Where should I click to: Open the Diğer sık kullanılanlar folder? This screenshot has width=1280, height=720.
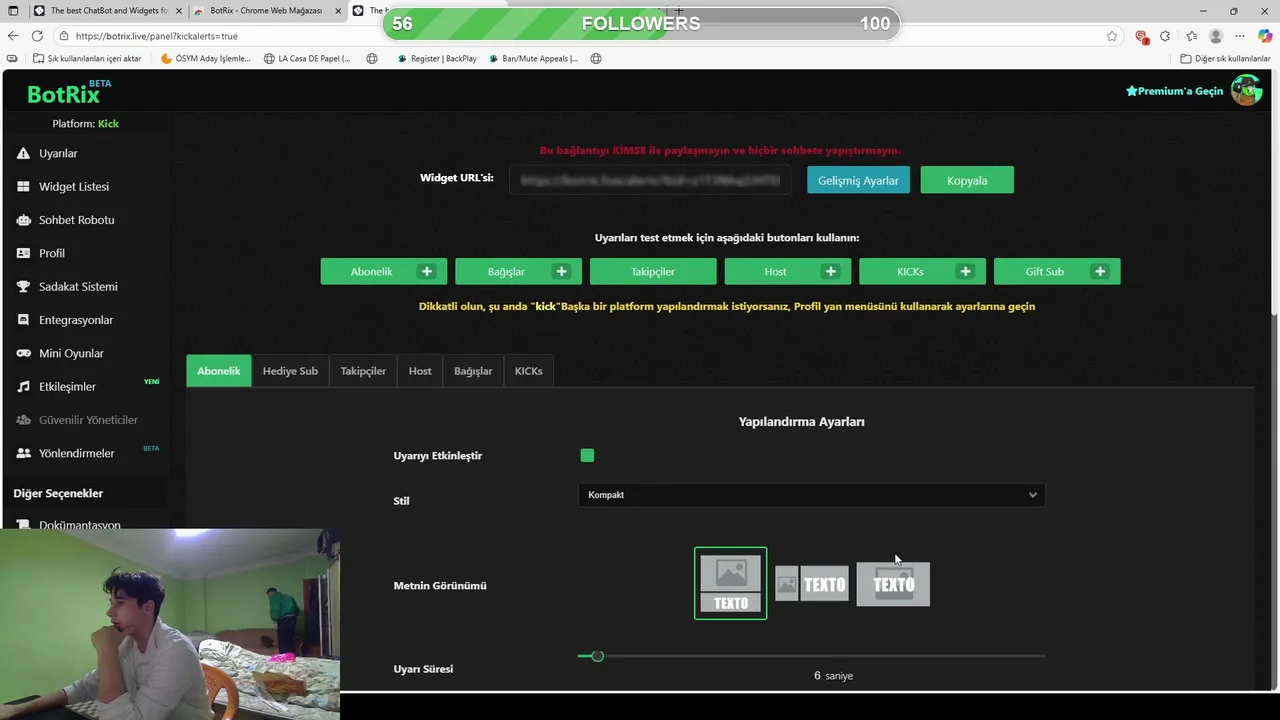coord(1225,59)
